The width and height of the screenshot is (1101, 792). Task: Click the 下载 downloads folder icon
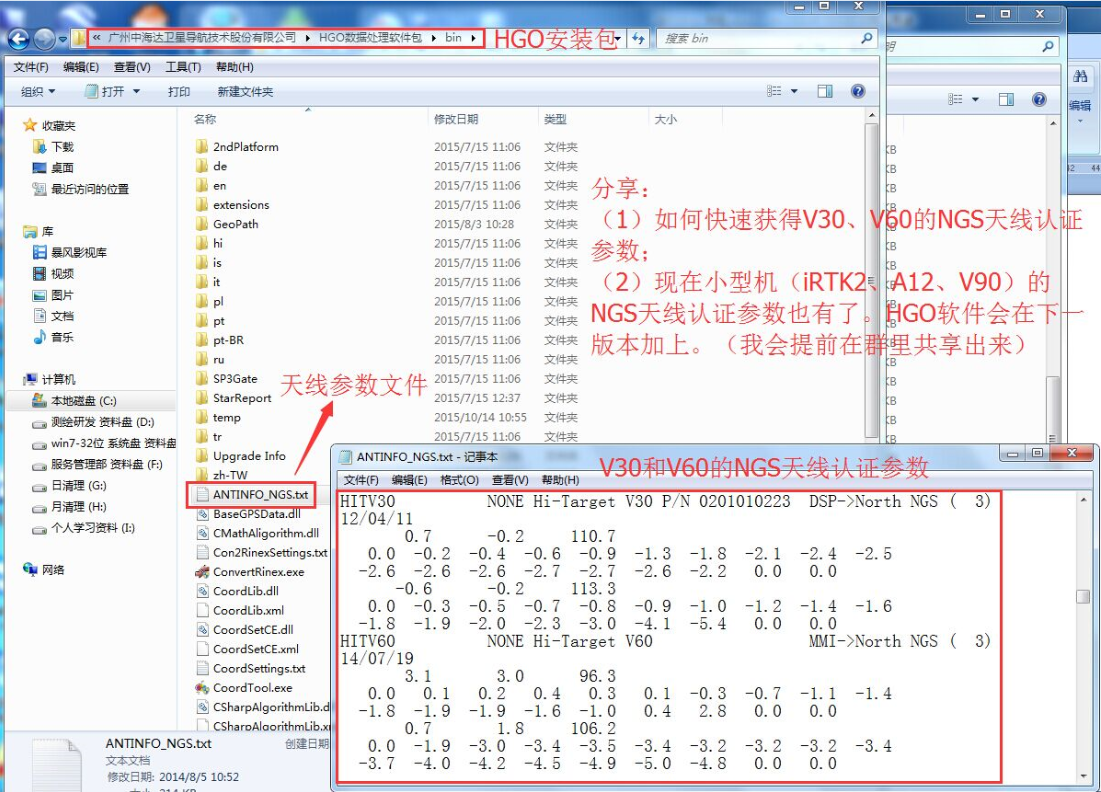pos(39,146)
